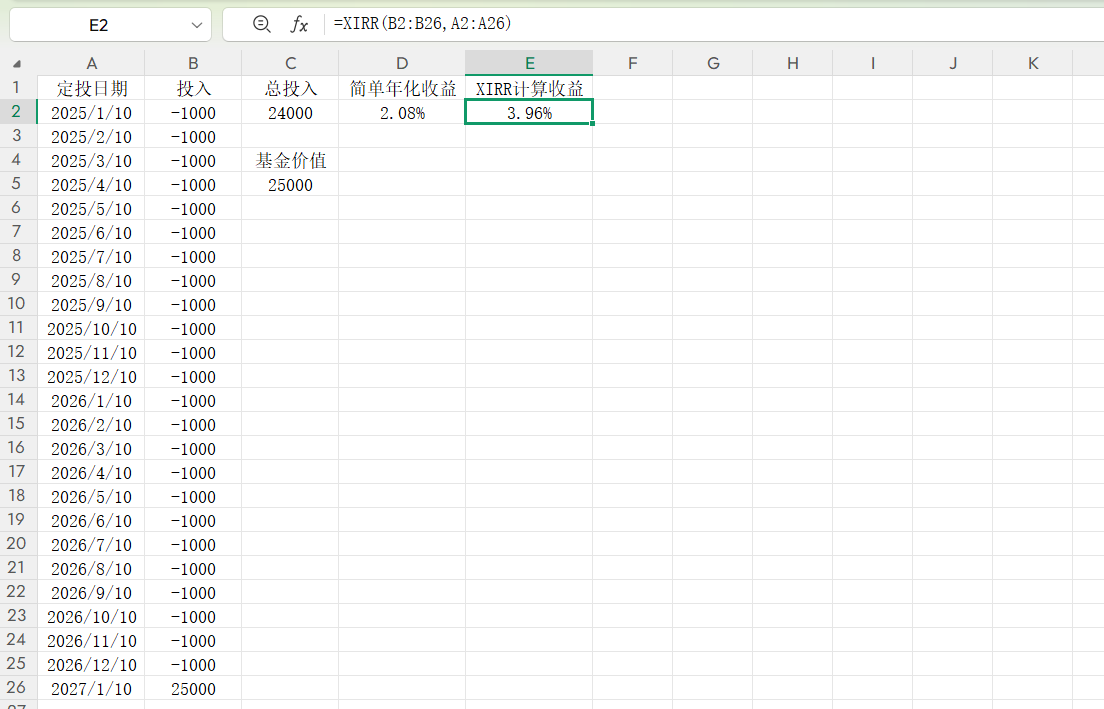Viewport: 1104px width, 709px height.
Task: Click the select-all corner above row headers
Action: click(16, 62)
